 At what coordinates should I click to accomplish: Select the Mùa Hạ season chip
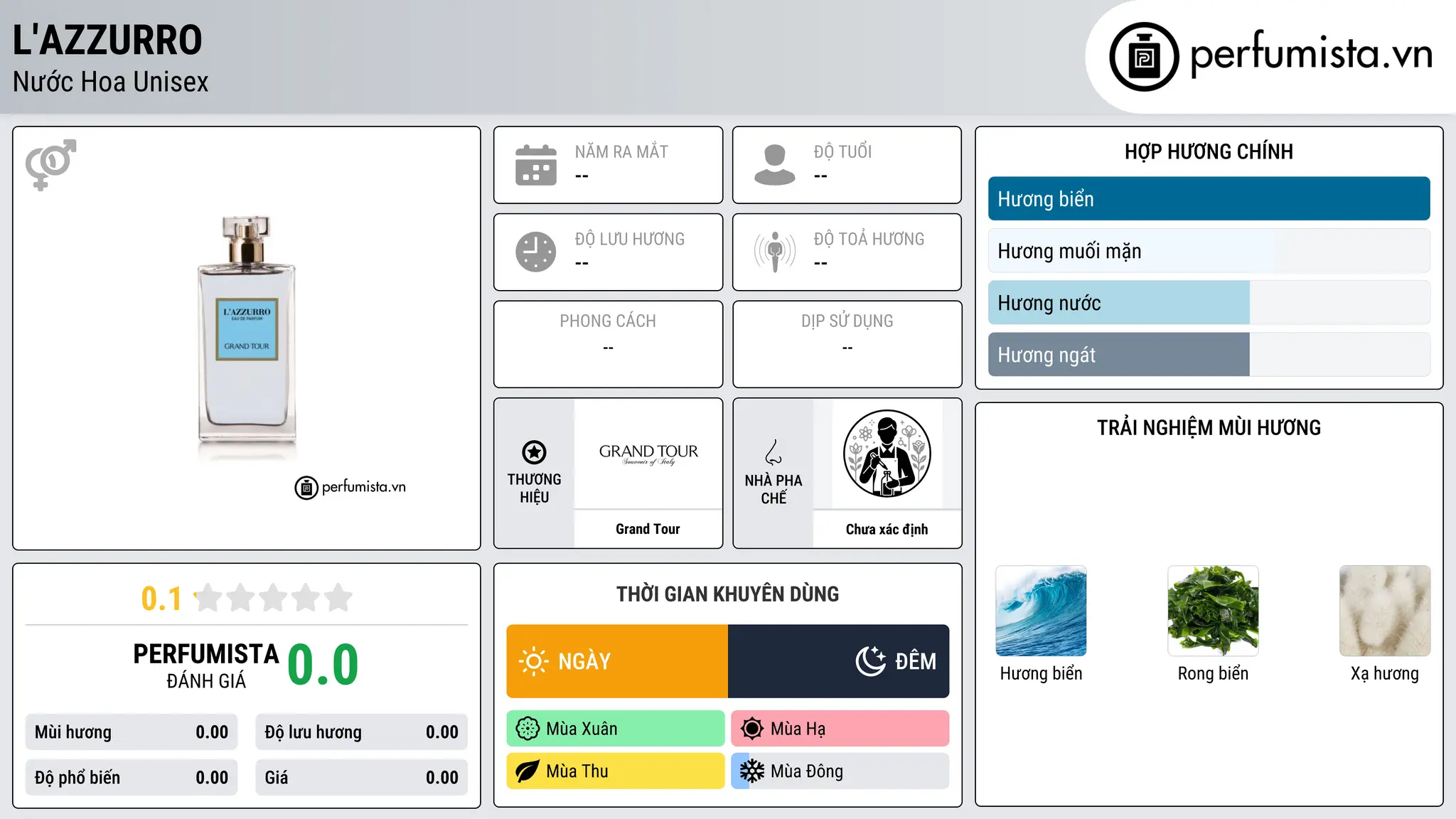pos(840,729)
